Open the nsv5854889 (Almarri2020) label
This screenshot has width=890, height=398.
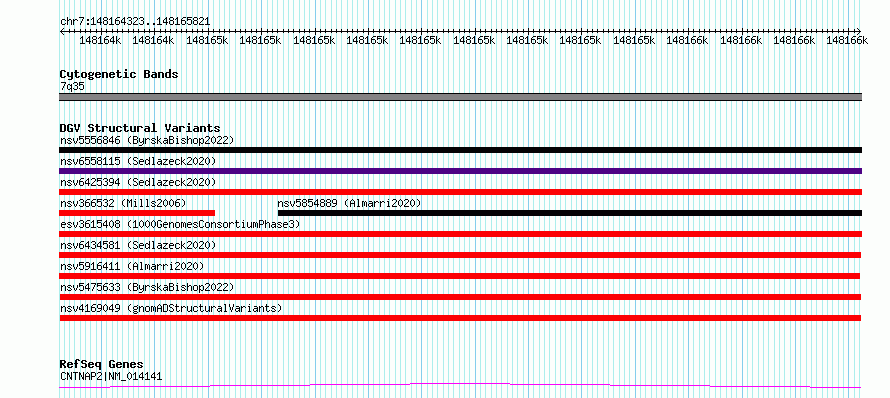(x=349, y=203)
